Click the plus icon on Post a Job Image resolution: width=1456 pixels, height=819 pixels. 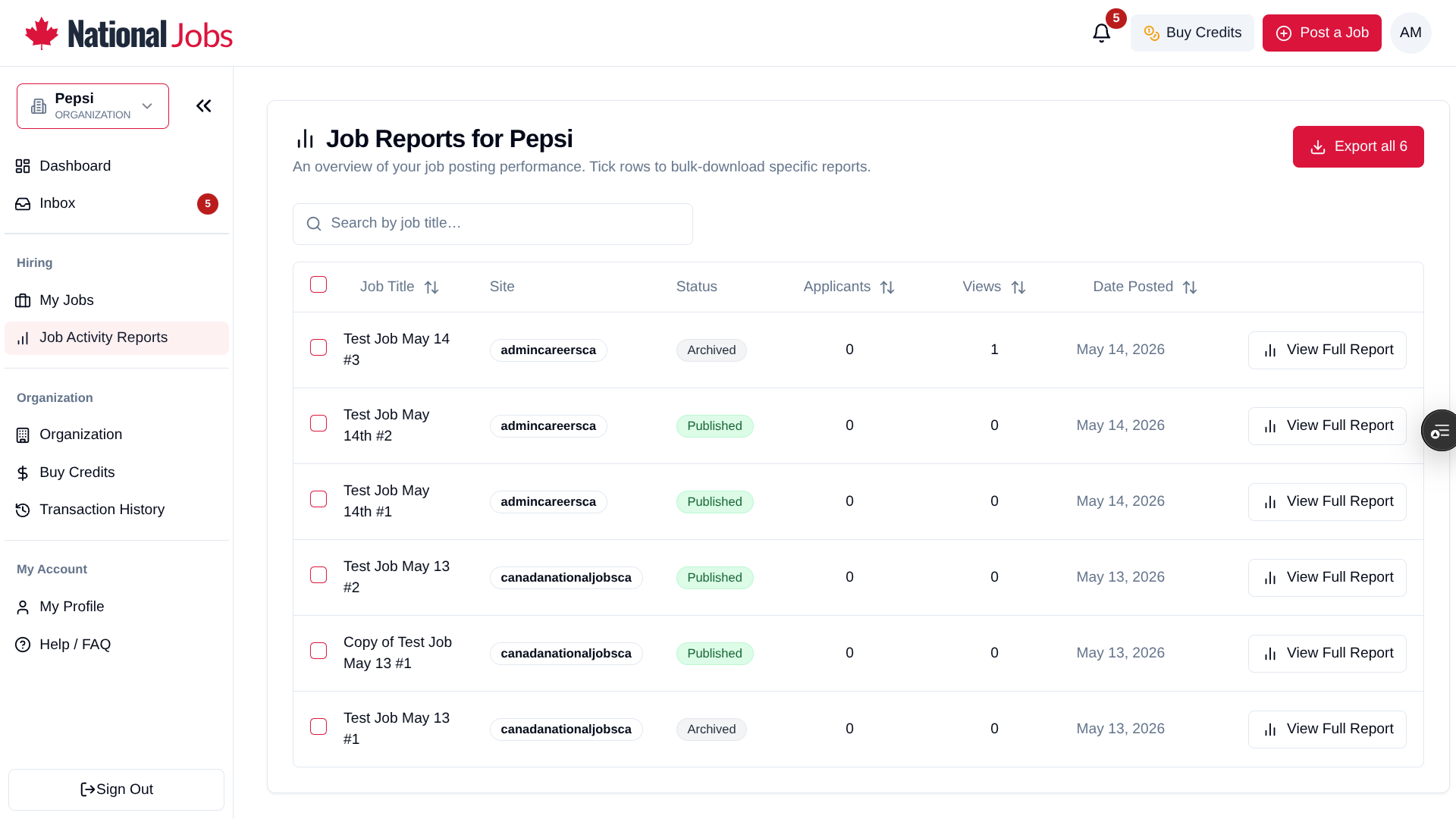[1284, 33]
